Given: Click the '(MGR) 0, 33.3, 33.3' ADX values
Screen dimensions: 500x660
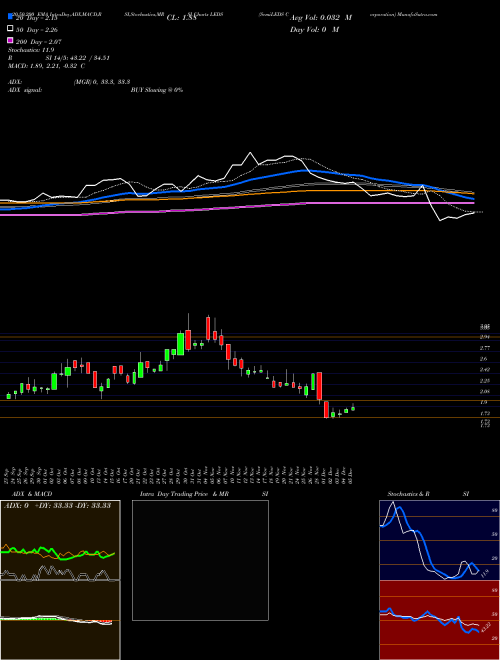Looking at the screenshot, I should click(x=101, y=82).
